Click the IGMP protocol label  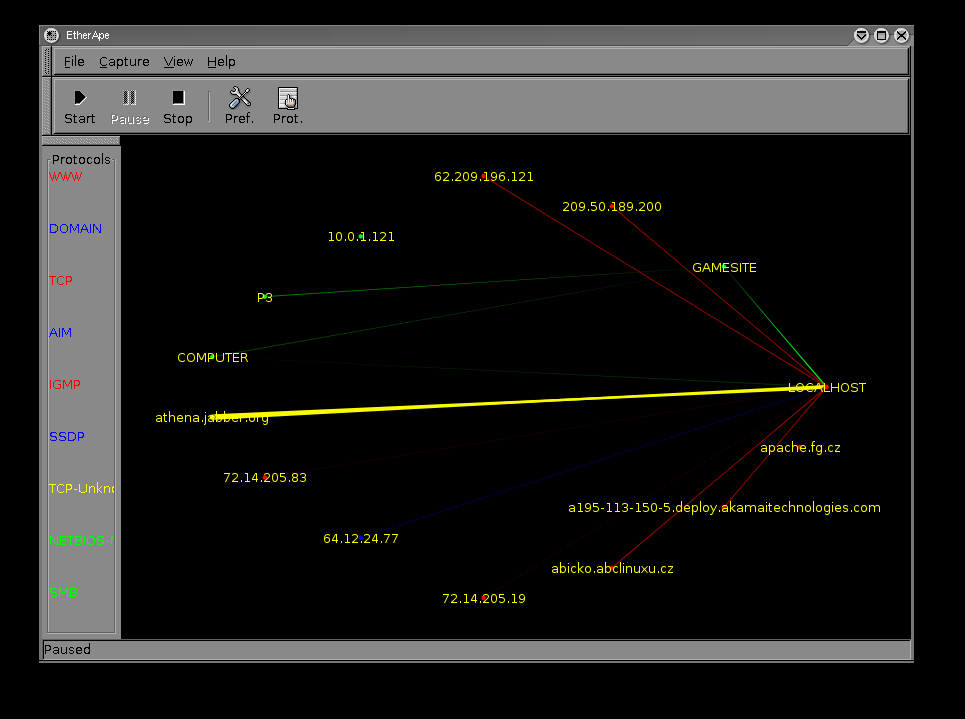65,385
